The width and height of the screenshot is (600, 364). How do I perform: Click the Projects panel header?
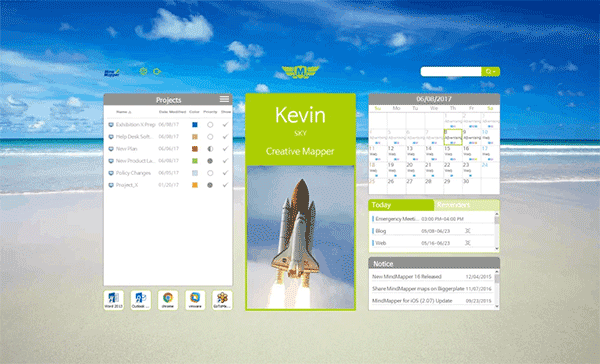168,100
